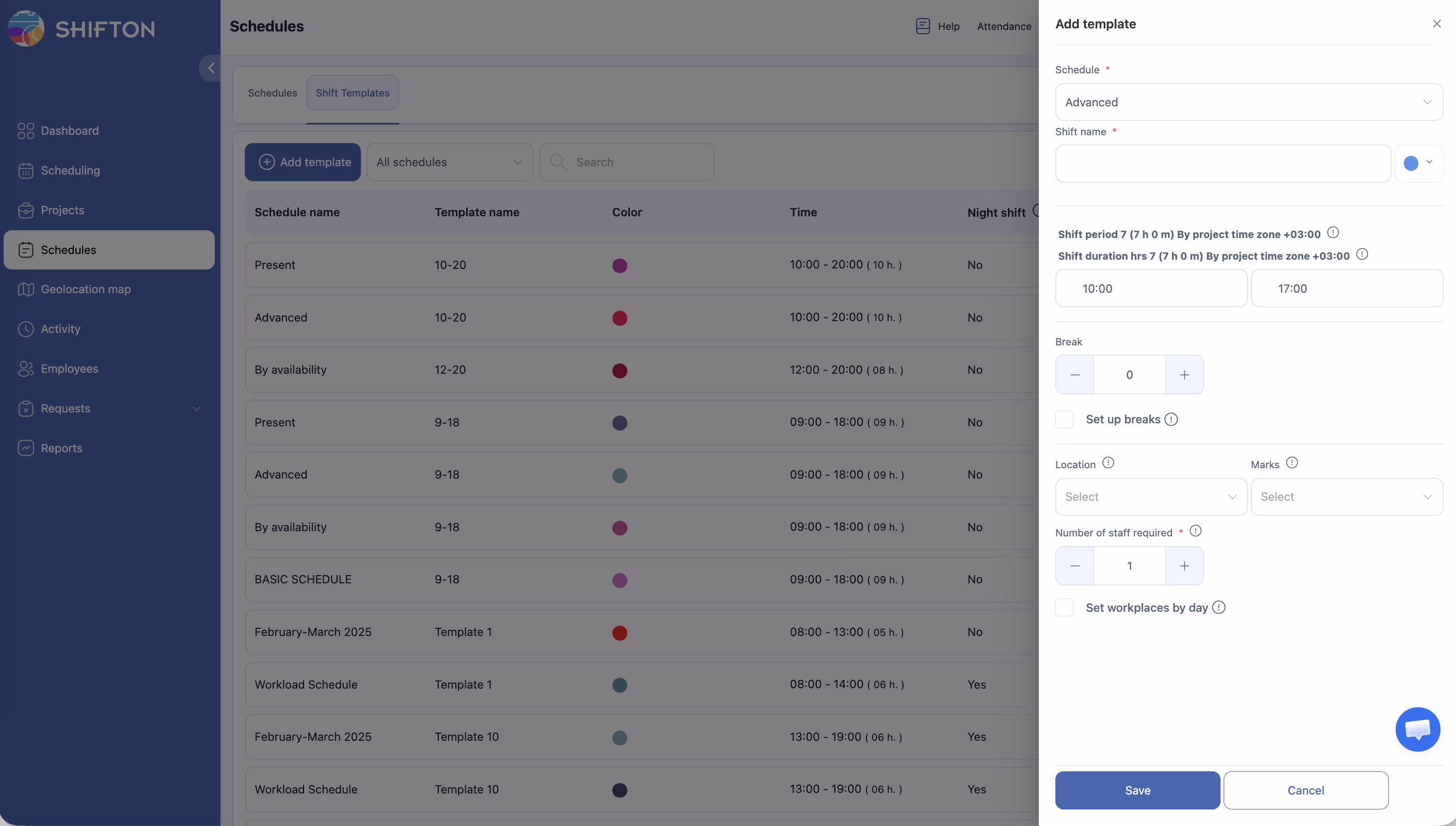The height and width of the screenshot is (826, 1456).
Task: Click the Cancel button
Action: tap(1305, 790)
